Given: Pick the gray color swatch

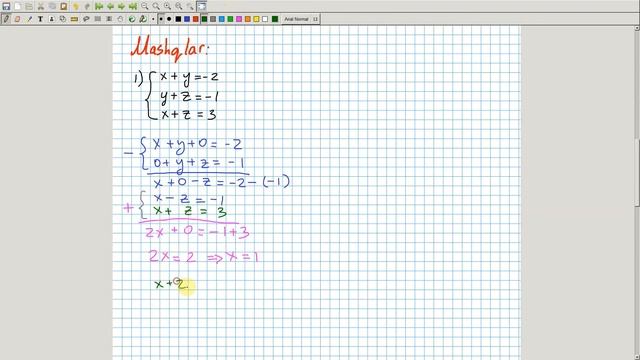Looking at the screenshot, I should (213, 19).
